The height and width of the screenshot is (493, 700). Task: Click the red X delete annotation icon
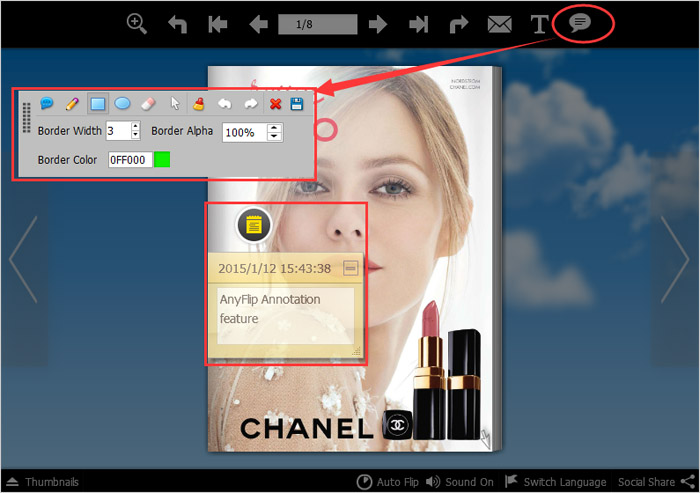(275, 103)
